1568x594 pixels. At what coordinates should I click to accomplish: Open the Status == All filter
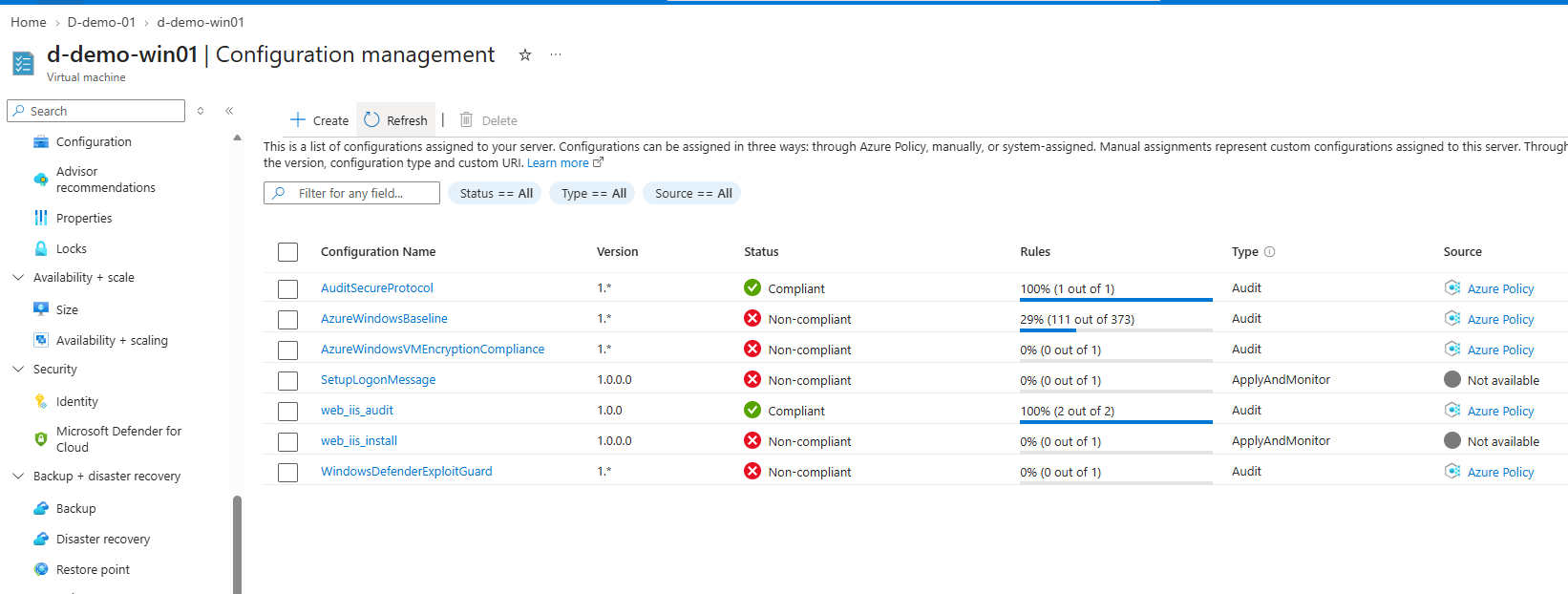click(496, 193)
